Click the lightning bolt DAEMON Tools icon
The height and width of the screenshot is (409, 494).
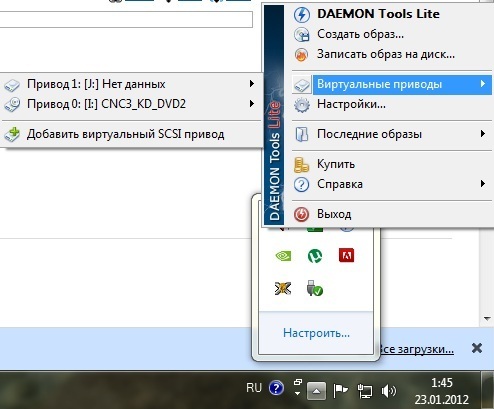tap(302, 15)
